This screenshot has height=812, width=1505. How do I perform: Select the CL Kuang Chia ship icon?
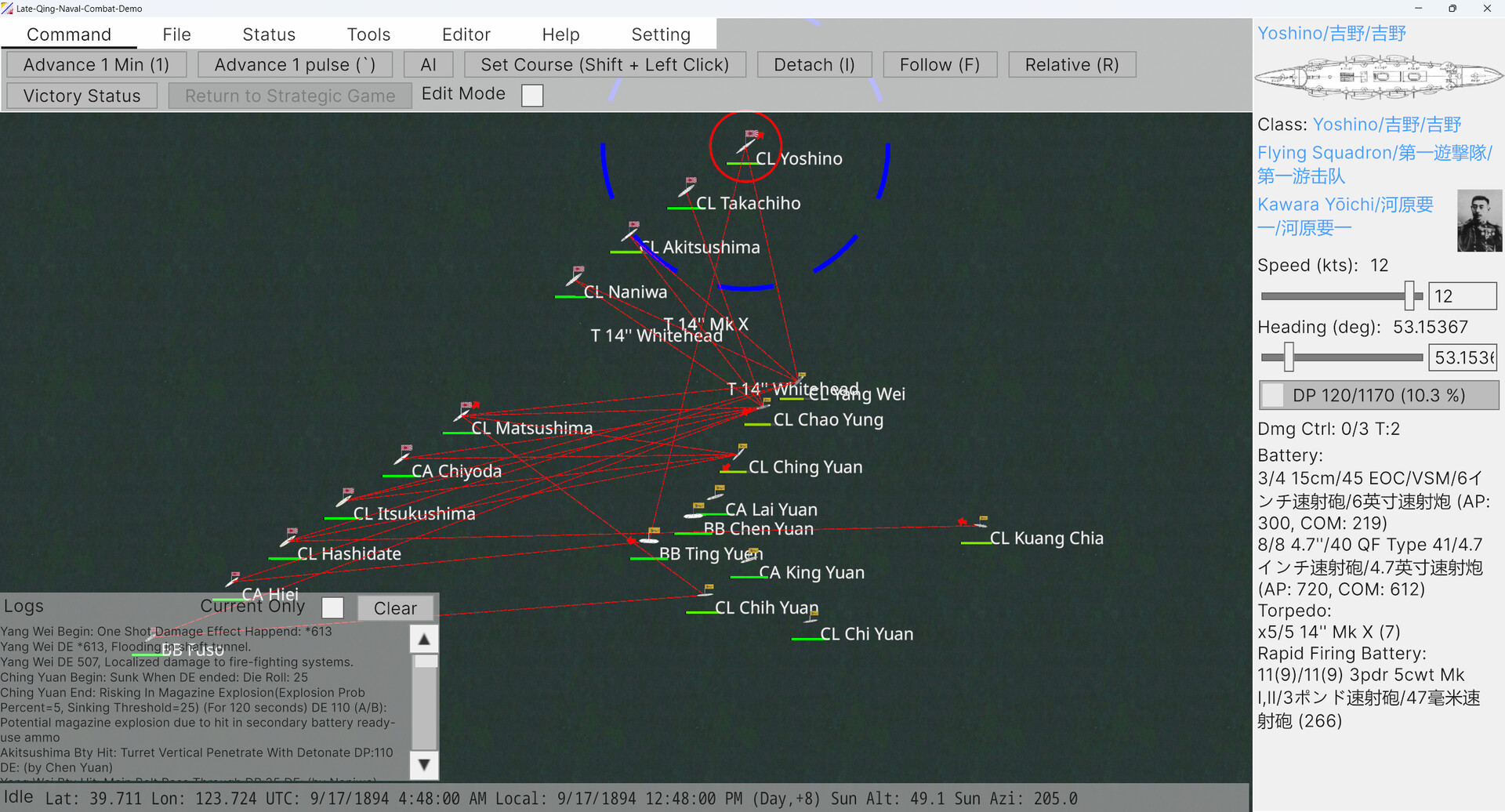point(980,524)
